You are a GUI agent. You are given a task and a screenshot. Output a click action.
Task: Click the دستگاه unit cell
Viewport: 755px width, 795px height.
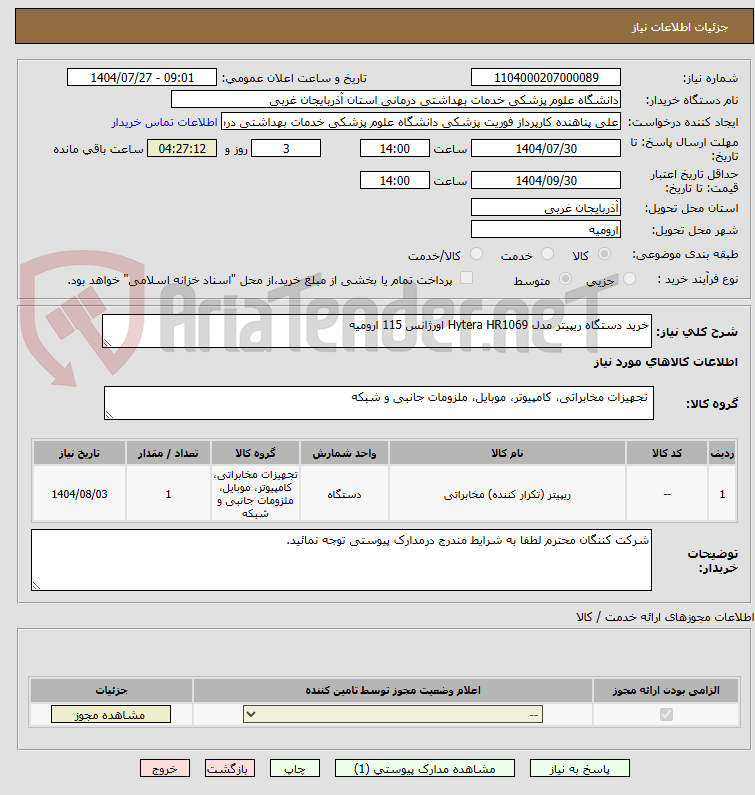tap(344, 494)
